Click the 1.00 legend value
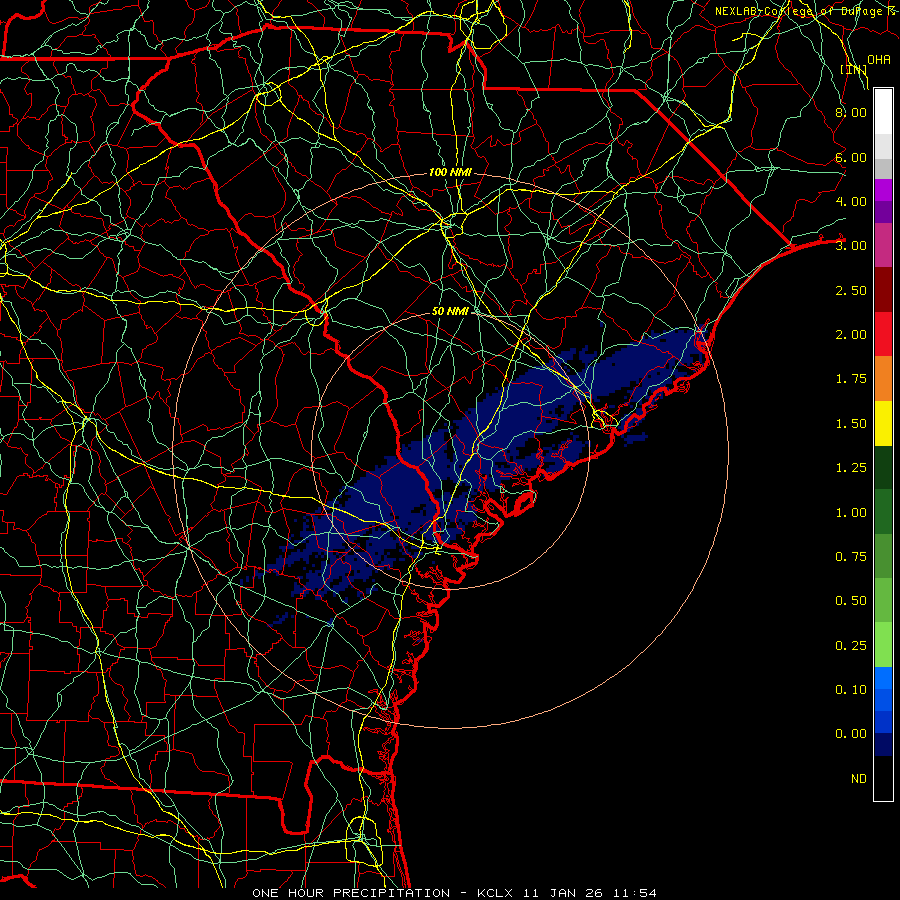The image size is (900, 900). (x=851, y=513)
